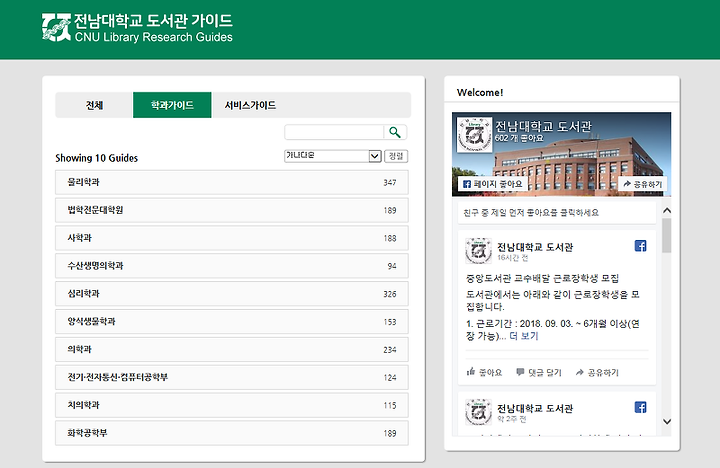
Task: Select the 전체 tab
Action: [94, 105]
